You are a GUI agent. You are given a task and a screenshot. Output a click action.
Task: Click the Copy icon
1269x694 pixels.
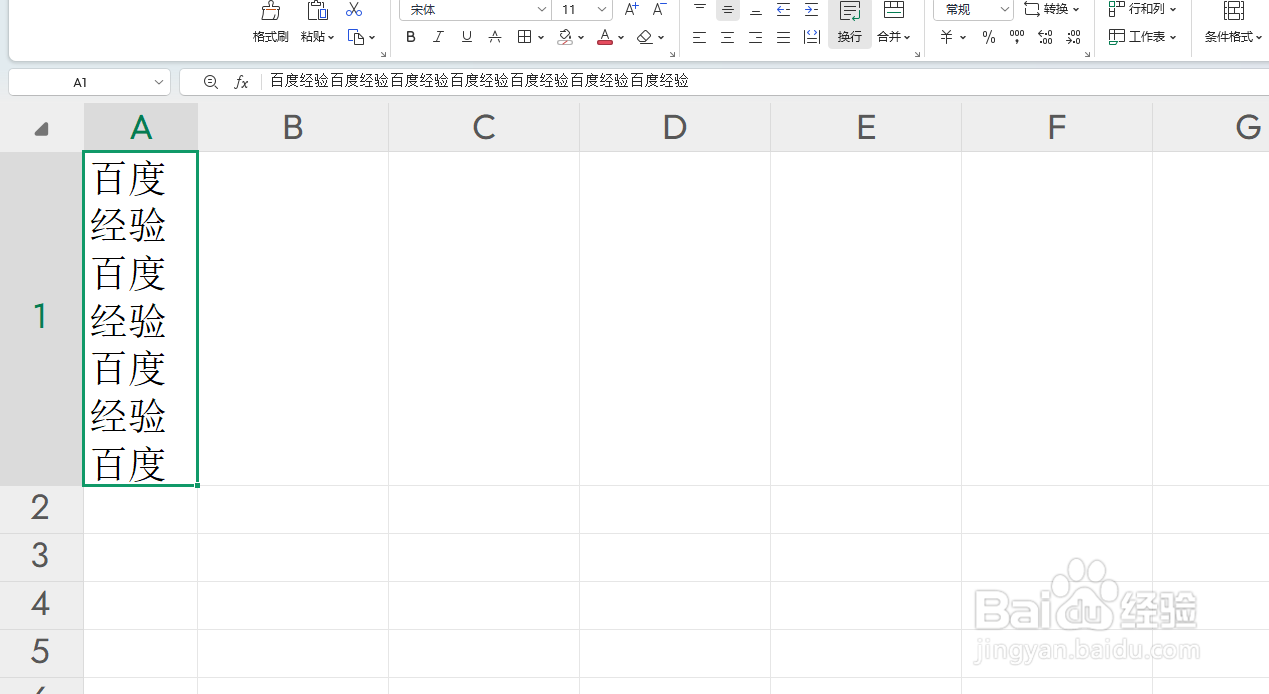click(356, 37)
